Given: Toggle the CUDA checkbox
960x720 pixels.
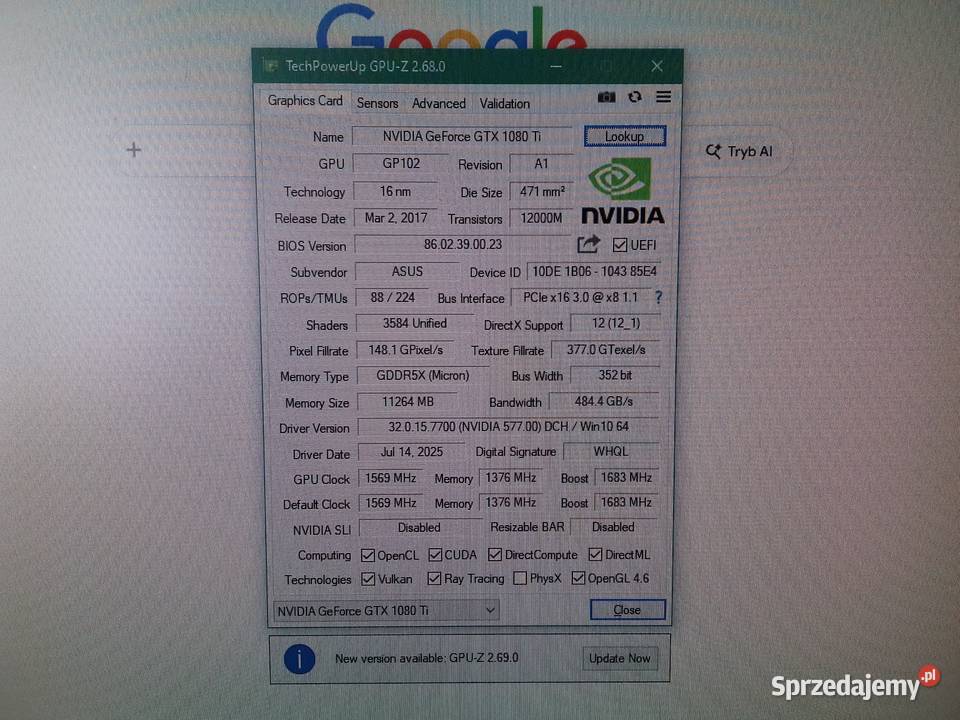Looking at the screenshot, I should pyautogui.click(x=435, y=555).
